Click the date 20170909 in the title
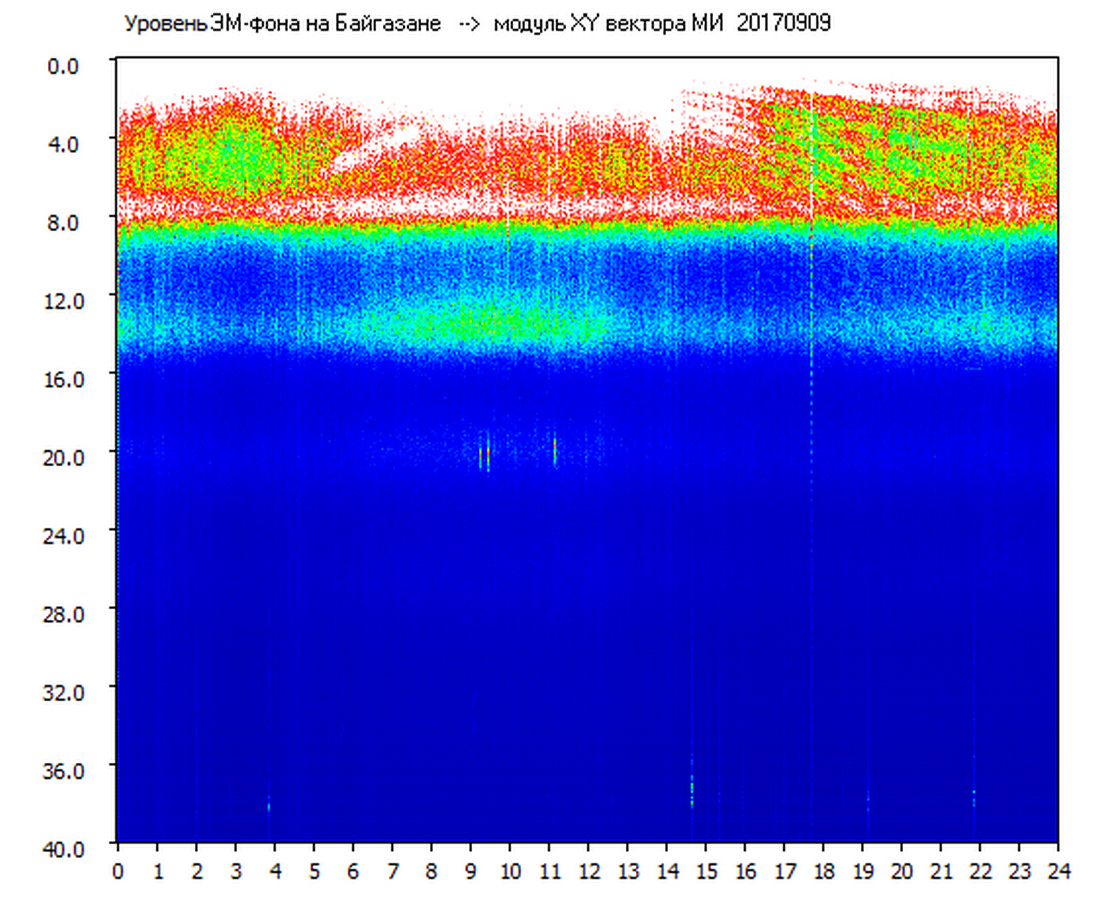The width and height of the screenshot is (1096, 900). (x=783, y=24)
